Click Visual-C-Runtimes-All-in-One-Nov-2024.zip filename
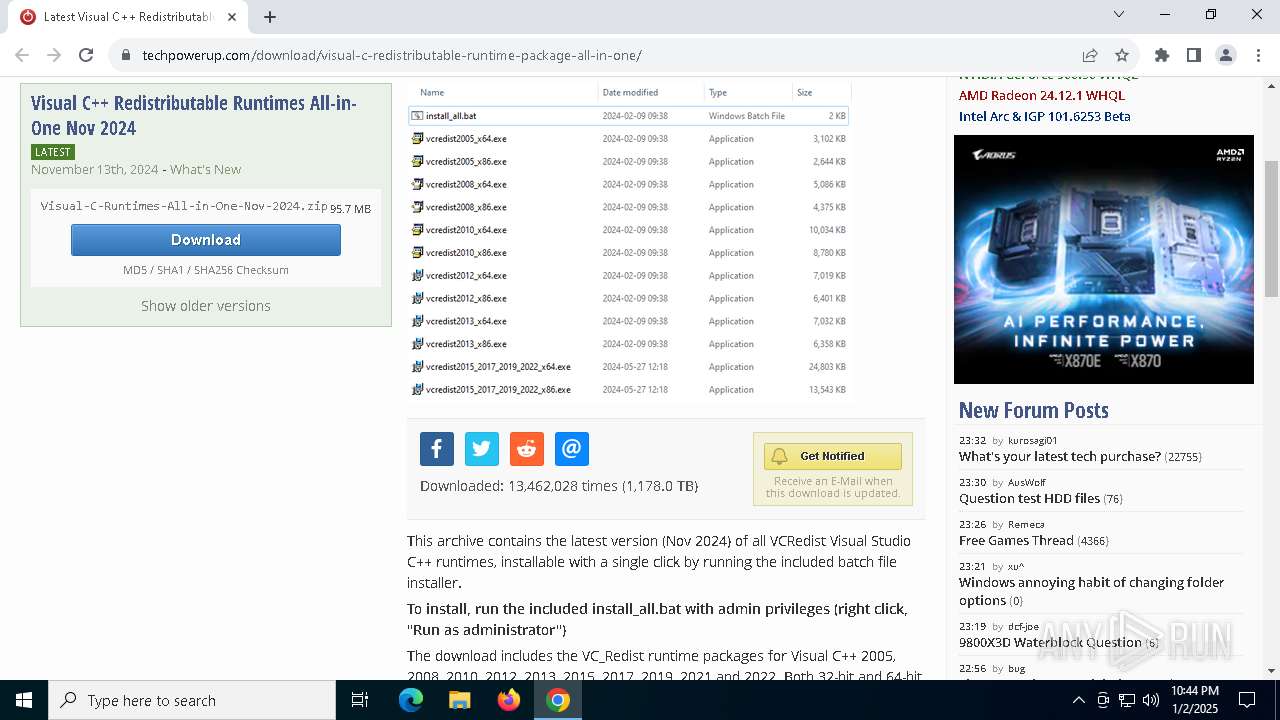The width and height of the screenshot is (1280, 720). (184, 206)
